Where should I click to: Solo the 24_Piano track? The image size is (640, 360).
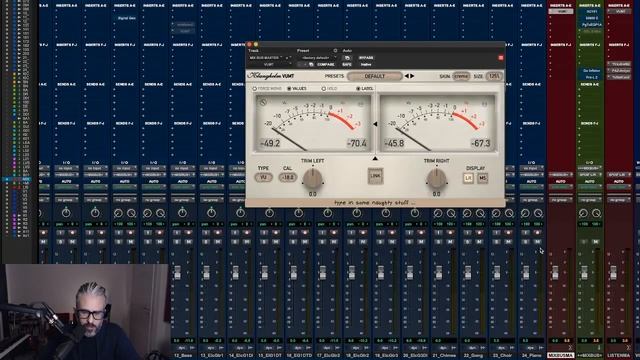pyautogui.click(x=525, y=242)
